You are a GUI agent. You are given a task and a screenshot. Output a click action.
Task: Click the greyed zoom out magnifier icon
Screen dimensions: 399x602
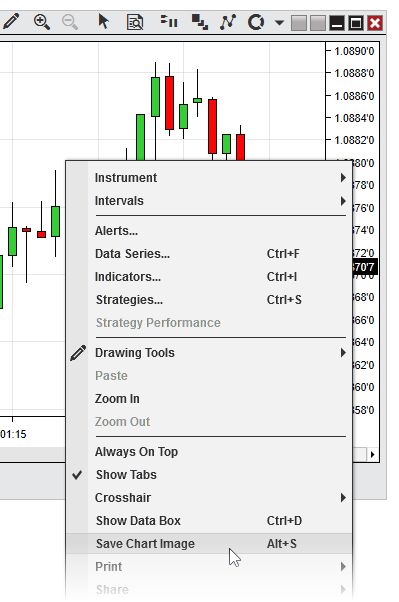click(x=70, y=22)
